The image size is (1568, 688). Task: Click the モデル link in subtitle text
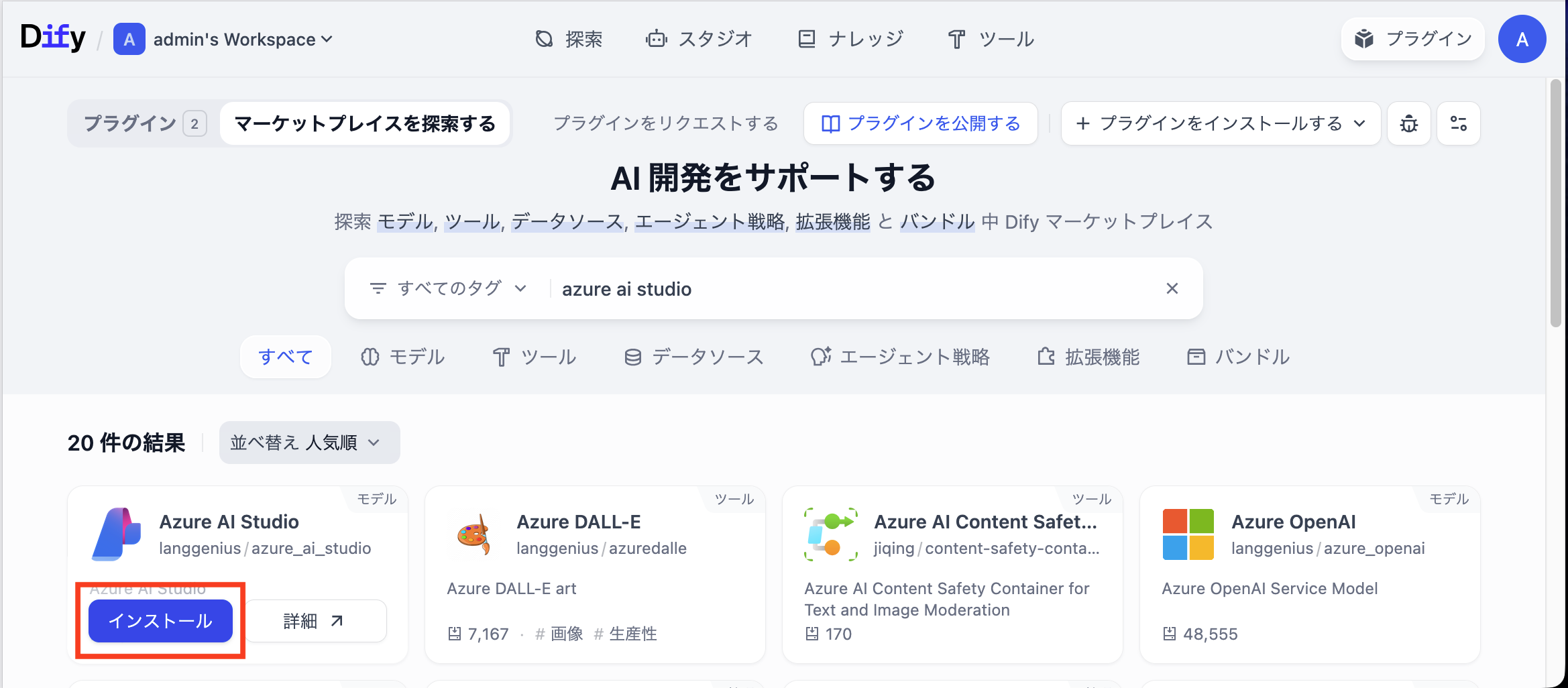[405, 222]
